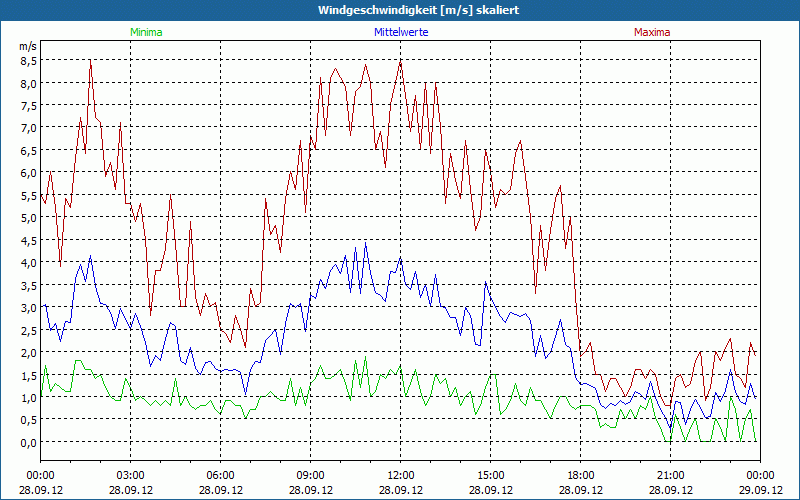The image size is (800, 500).
Task: Click the 09:00 time axis label
Action: [x=311, y=476]
